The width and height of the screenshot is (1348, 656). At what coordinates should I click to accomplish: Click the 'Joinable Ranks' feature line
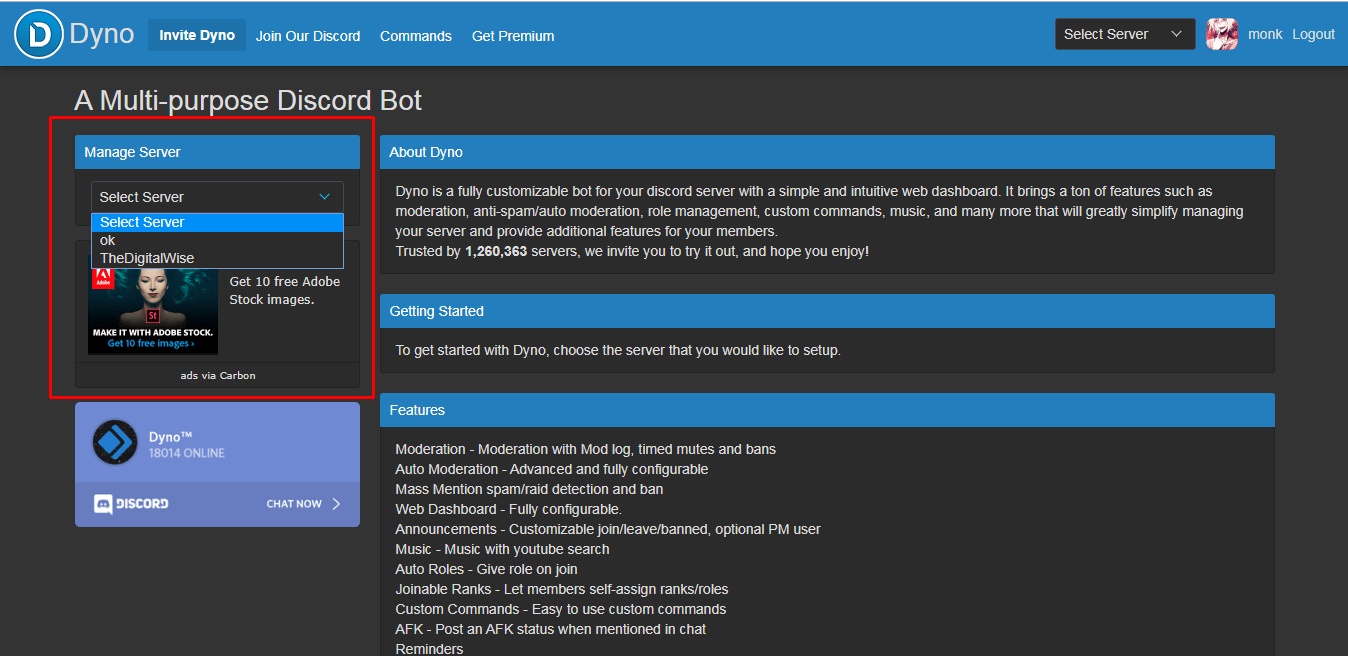click(562, 589)
